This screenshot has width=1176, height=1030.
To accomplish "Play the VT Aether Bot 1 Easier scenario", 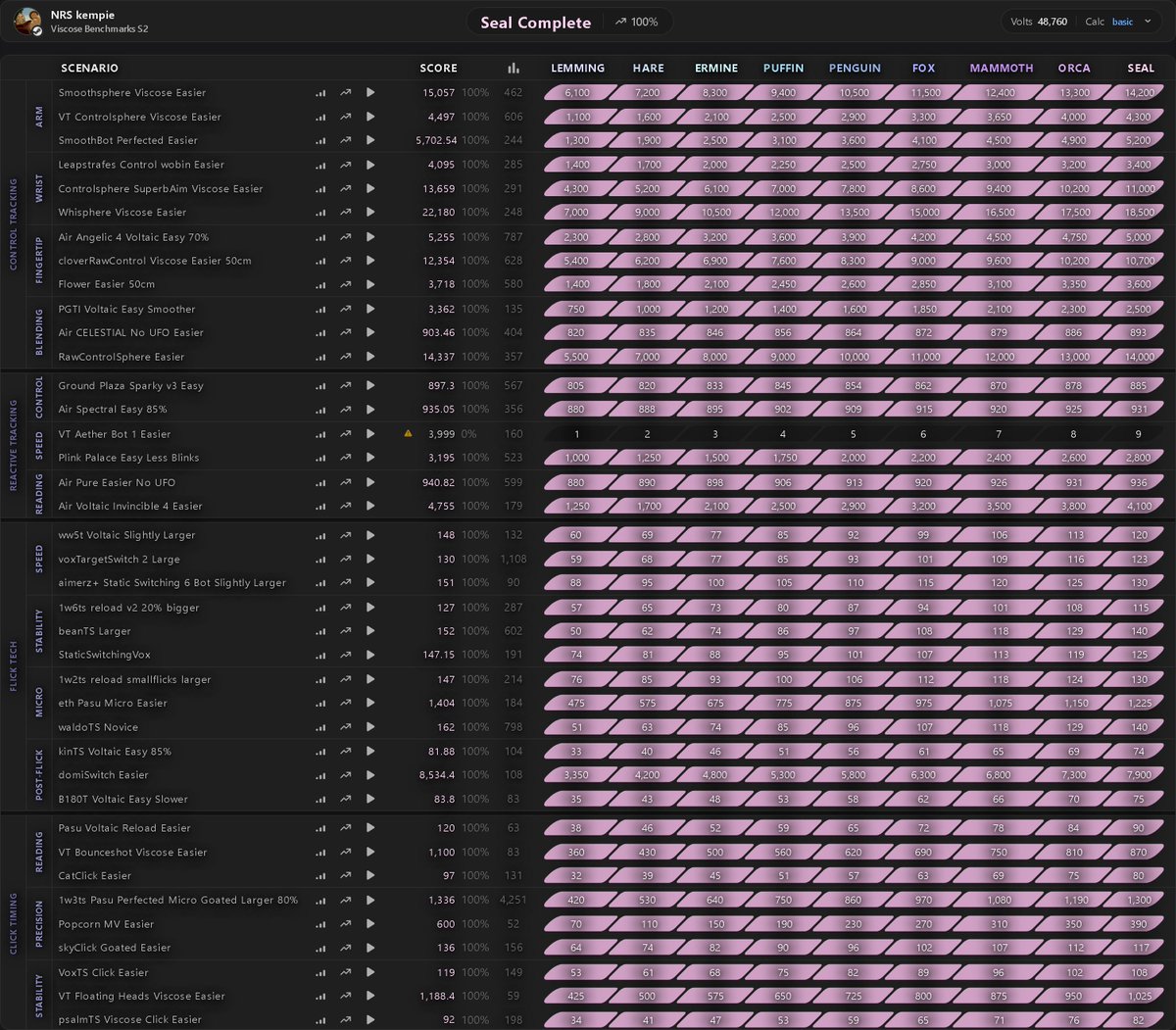I will [x=370, y=434].
